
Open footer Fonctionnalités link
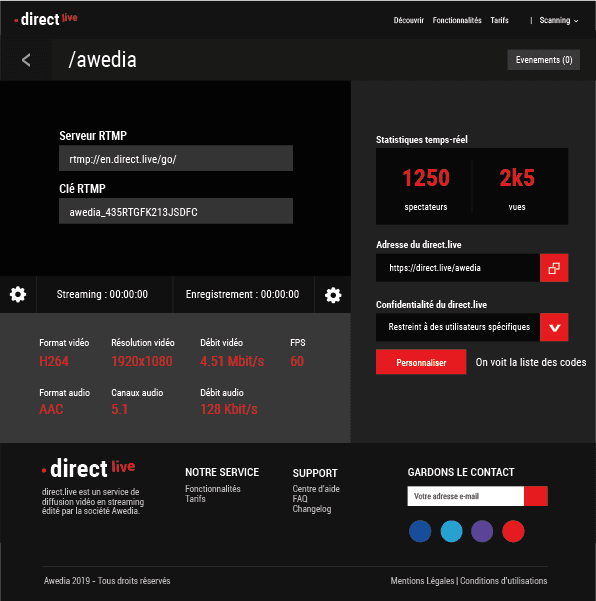213,489
